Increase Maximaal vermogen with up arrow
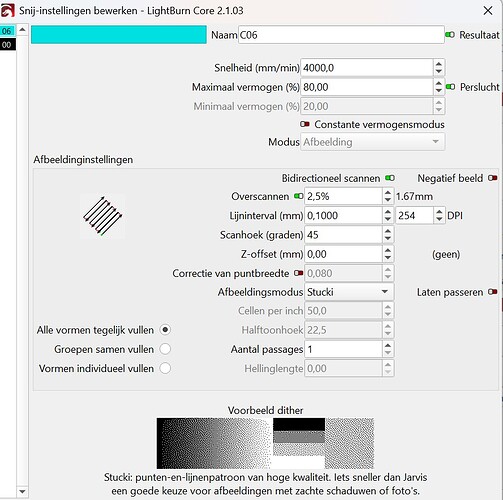 coord(439,83)
